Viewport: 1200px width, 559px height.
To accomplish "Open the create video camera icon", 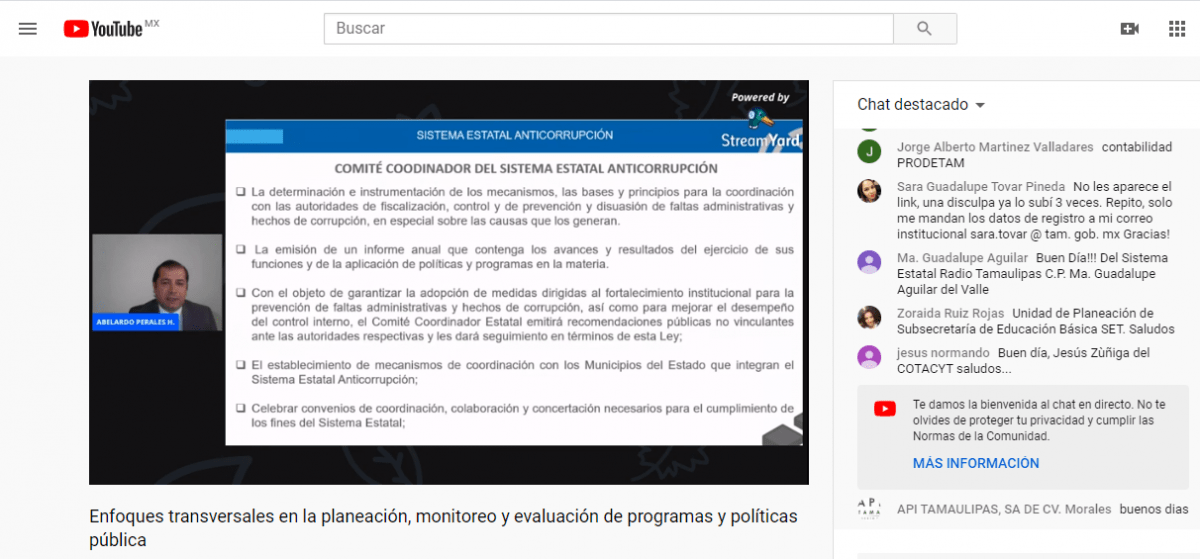I will click(x=1129, y=29).
